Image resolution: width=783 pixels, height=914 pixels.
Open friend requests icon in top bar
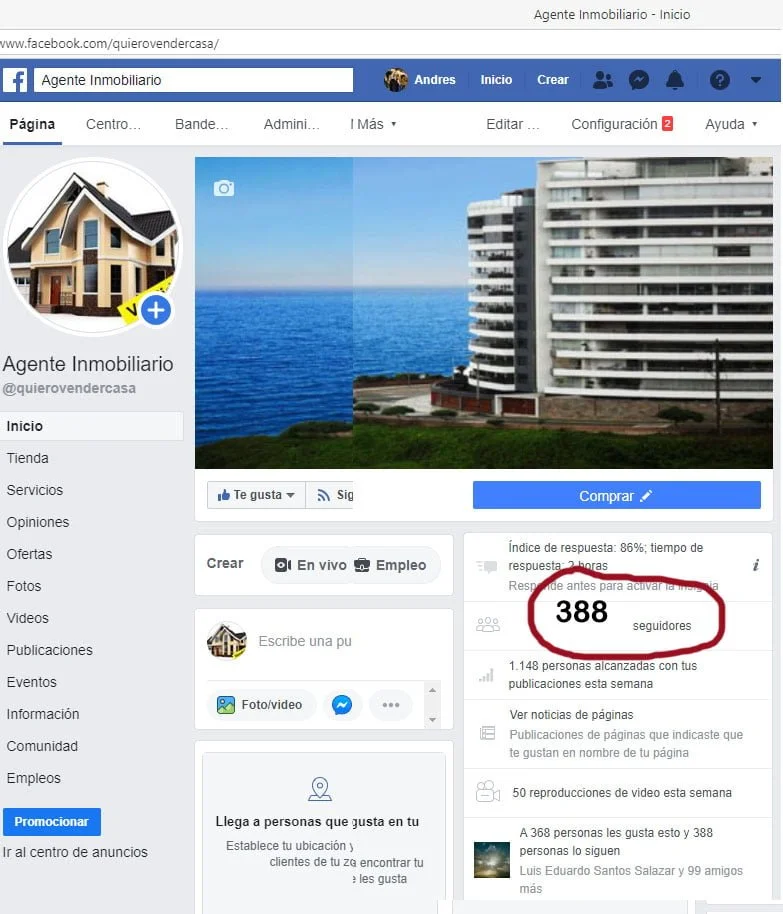[603, 80]
